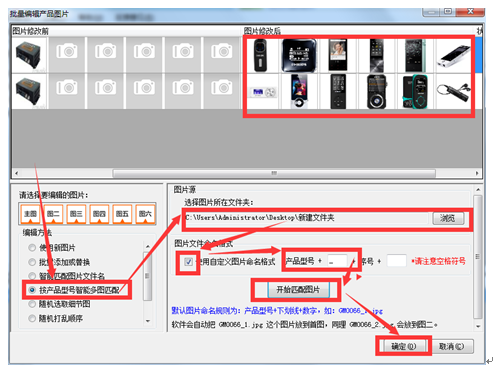495x368 pixels.
Task: Click the 选择图片所在文件夹 label
Action: (219, 203)
